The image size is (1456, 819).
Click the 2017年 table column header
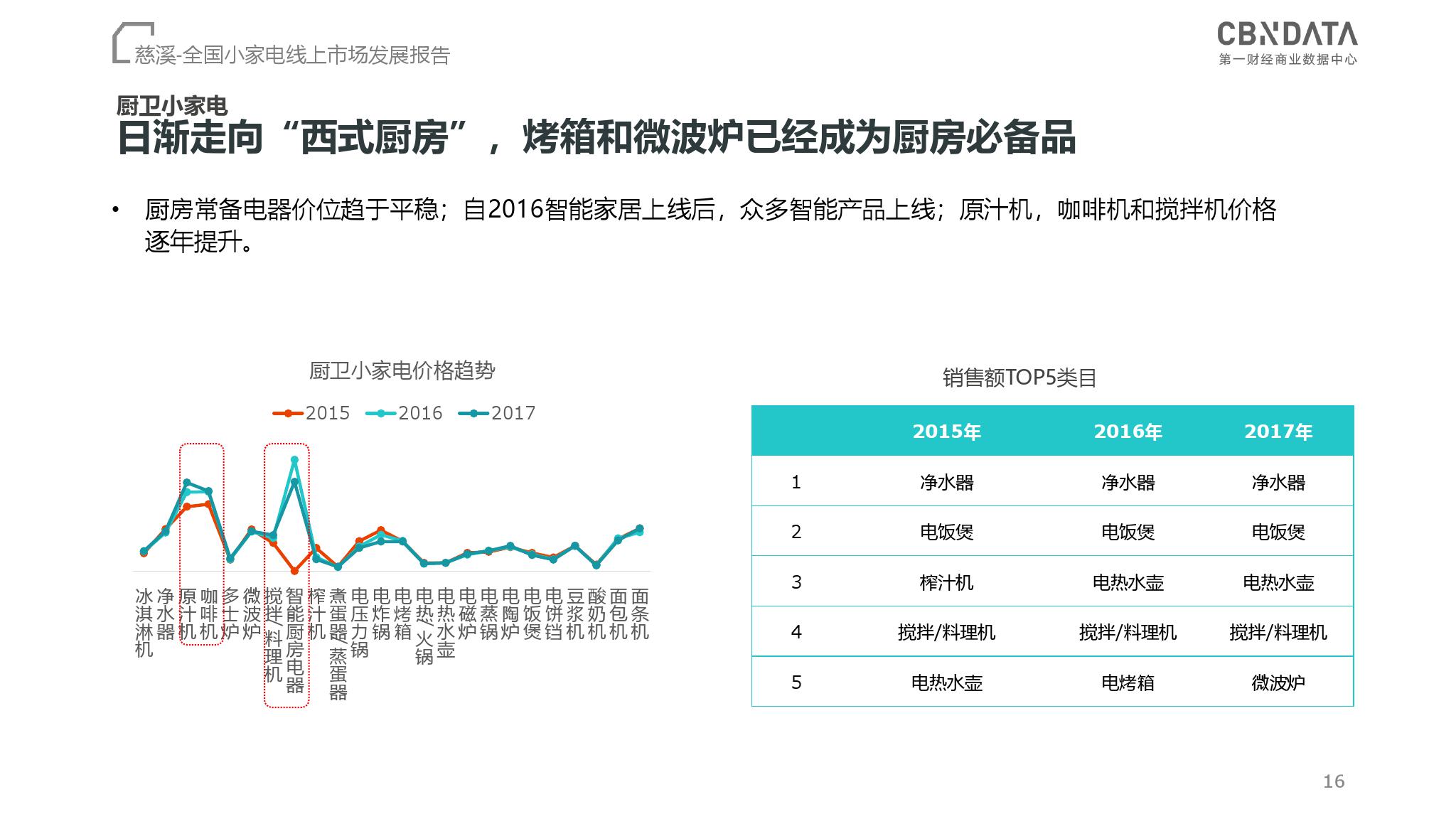pyautogui.click(x=1278, y=432)
